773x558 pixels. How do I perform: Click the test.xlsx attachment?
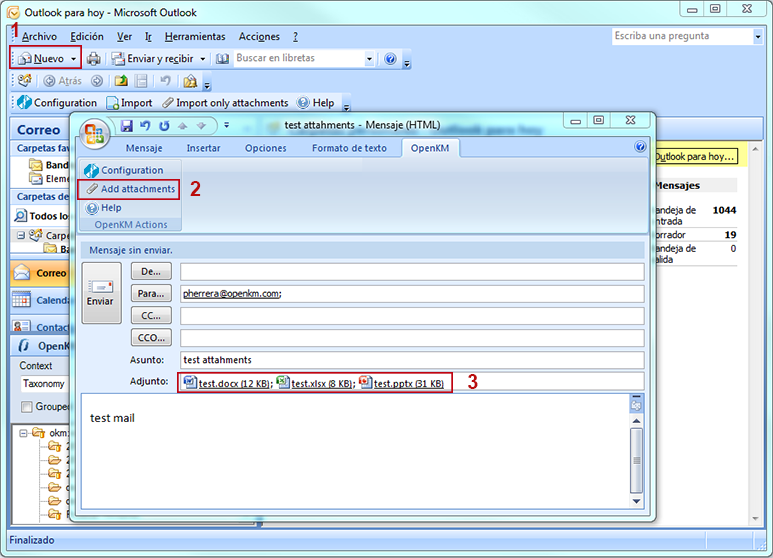tap(316, 383)
